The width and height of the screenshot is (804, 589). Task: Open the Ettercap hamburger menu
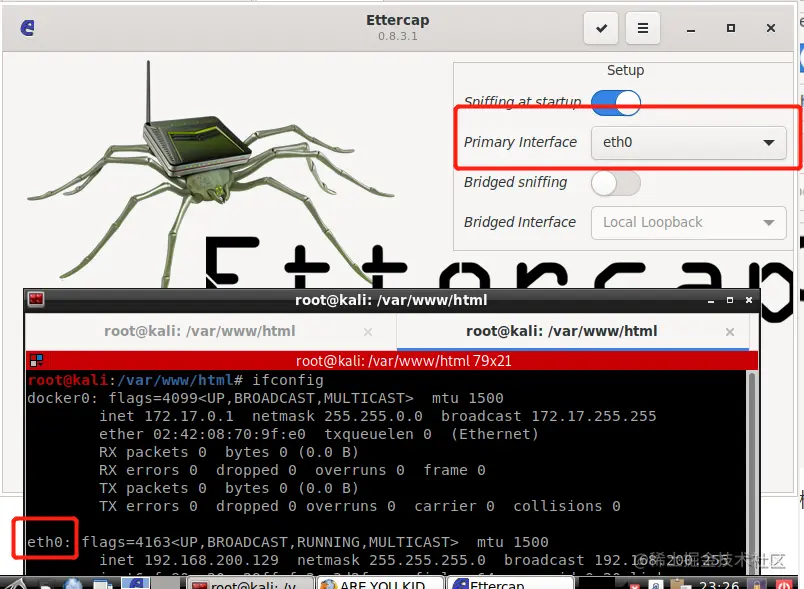coord(642,28)
